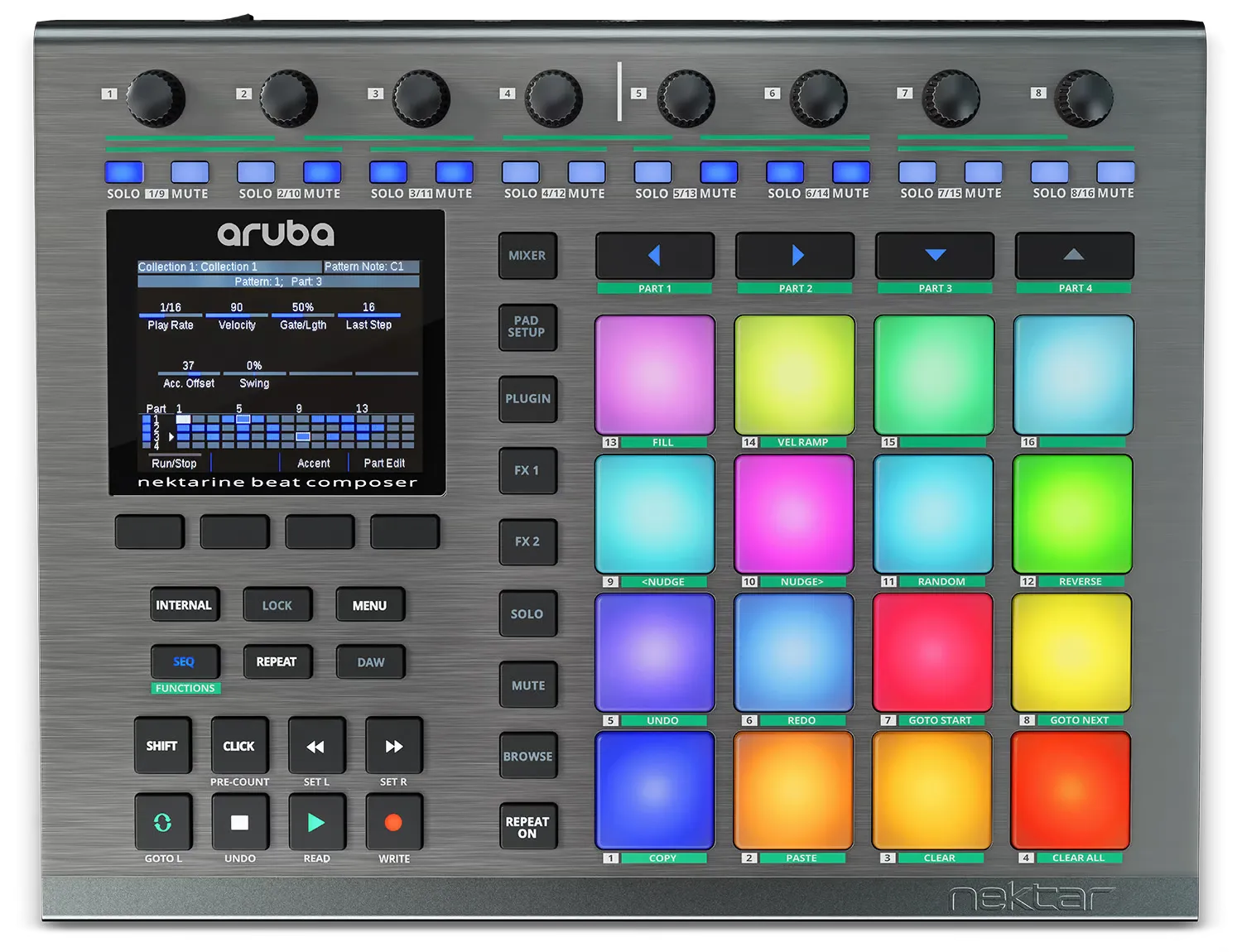The image size is (1242, 952).
Task: Hit the stop UNDO transport button
Action: (240, 822)
